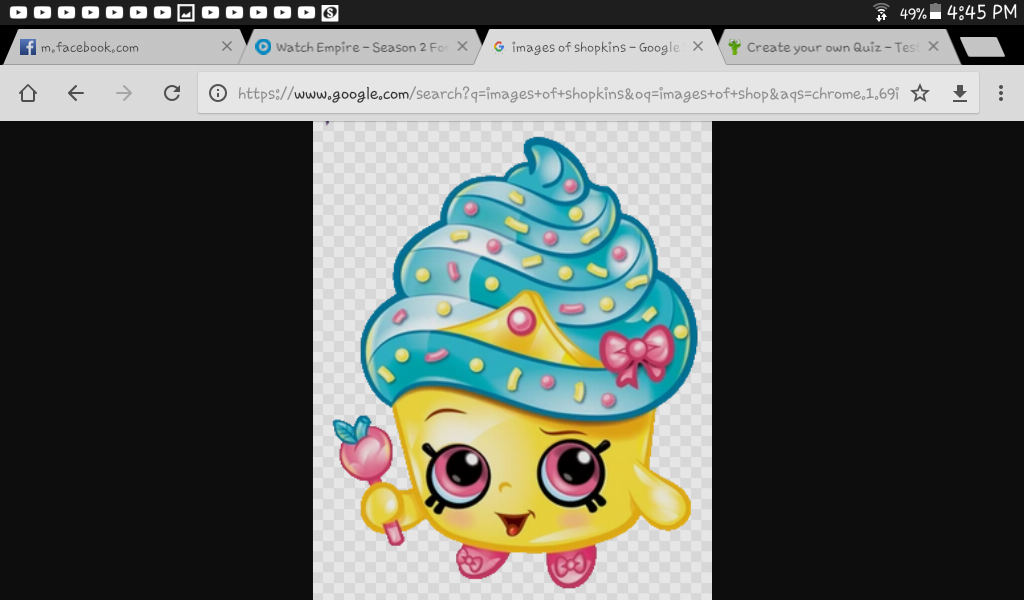Open the three-dot Chrome menu
The width and height of the screenshot is (1024, 600).
click(1000, 93)
